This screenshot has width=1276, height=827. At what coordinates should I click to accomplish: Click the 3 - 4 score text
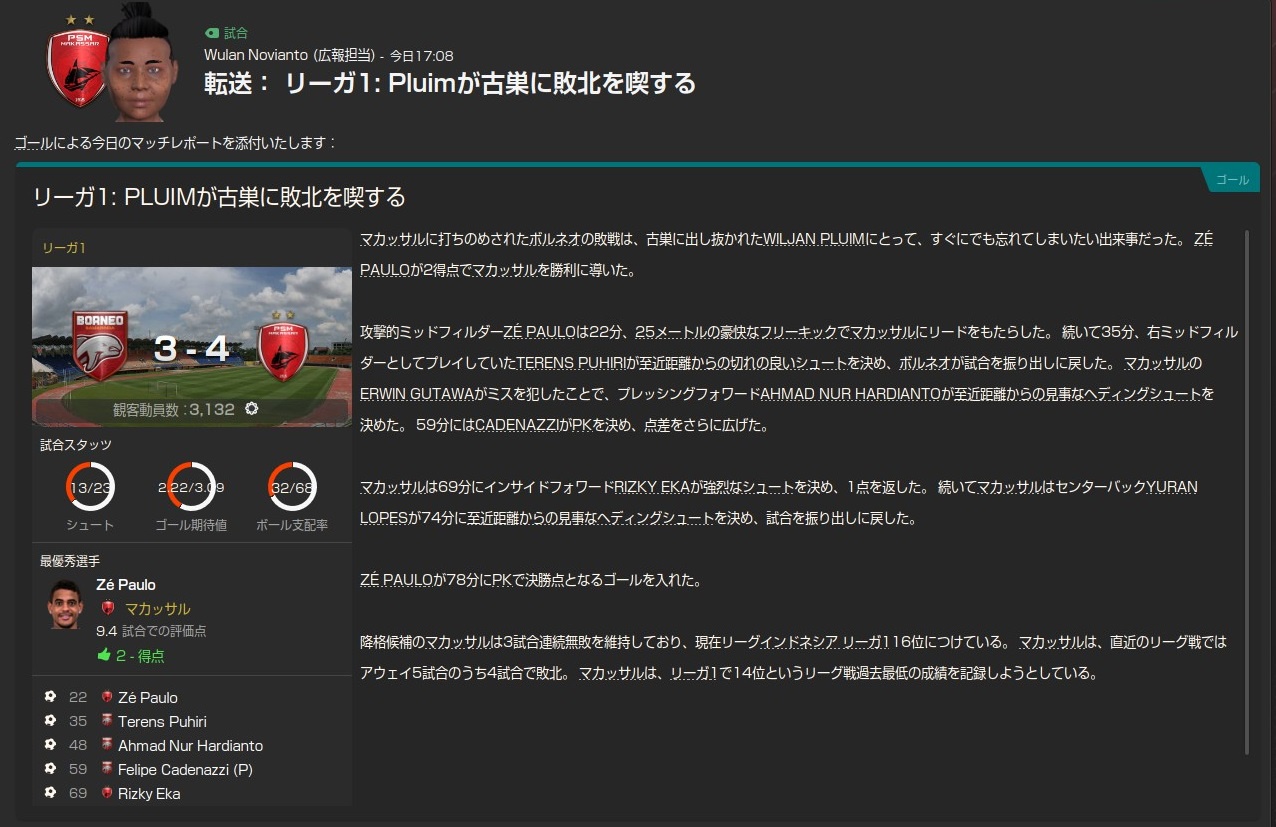pos(191,348)
